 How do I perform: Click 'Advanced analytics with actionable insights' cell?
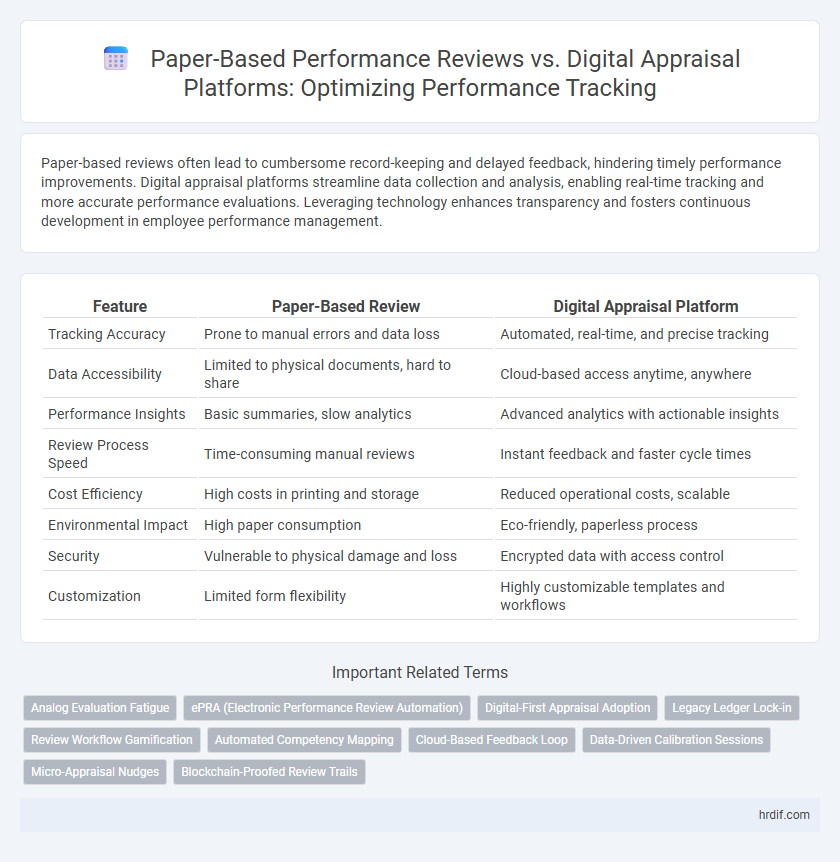coord(646,414)
